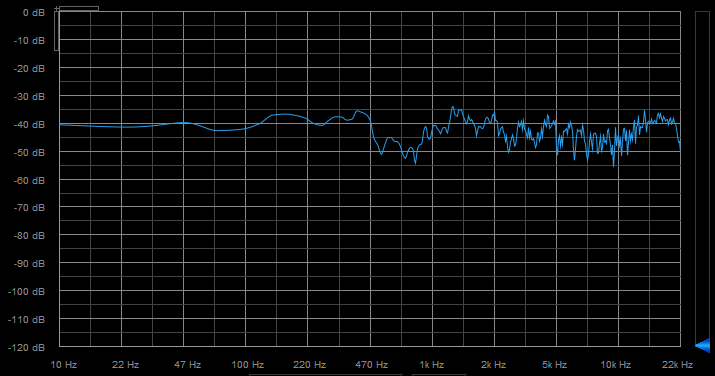Click the 1k Hz frequency label
This screenshot has width=715, height=376.
[x=432, y=365]
